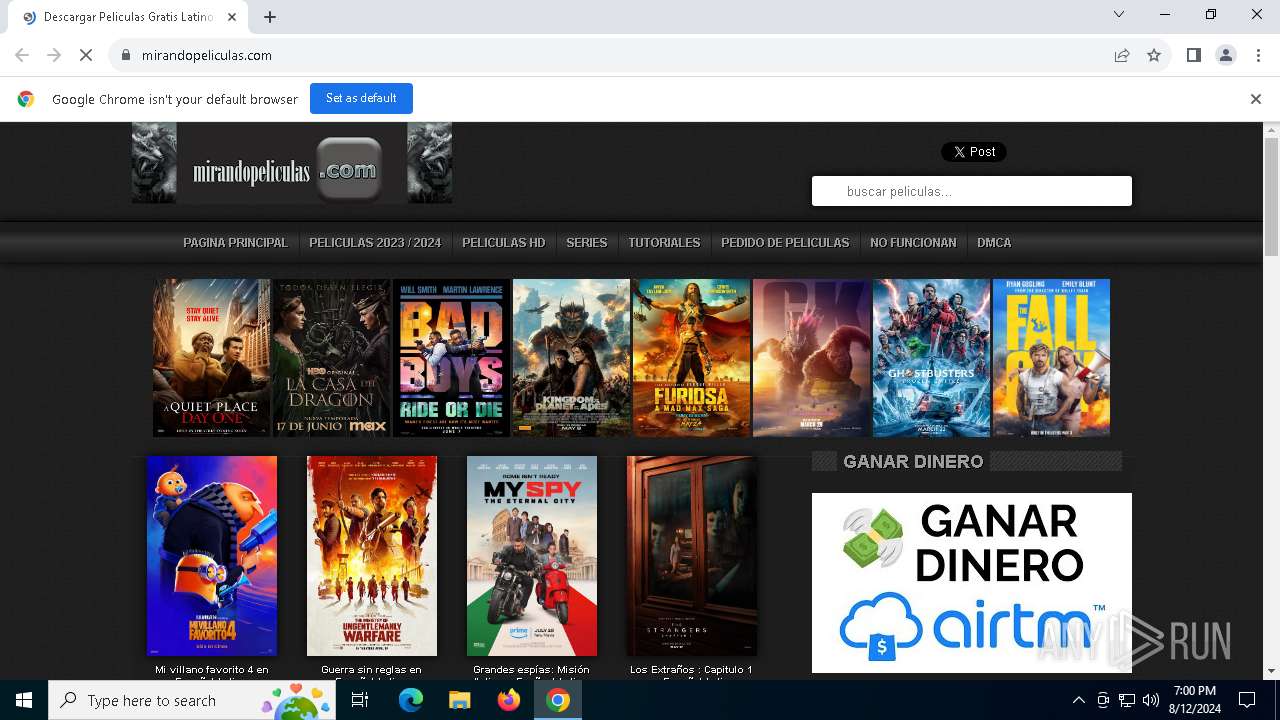Open volume control in tray
Image resolution: width=1280 pixels, height=720 pixels.
coord(1151,700)
